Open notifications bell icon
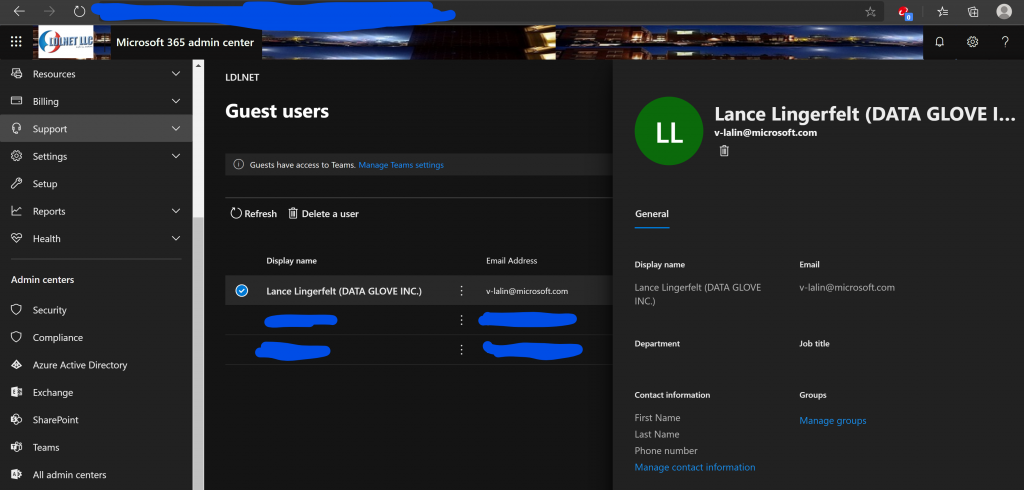 pos(940,42)
